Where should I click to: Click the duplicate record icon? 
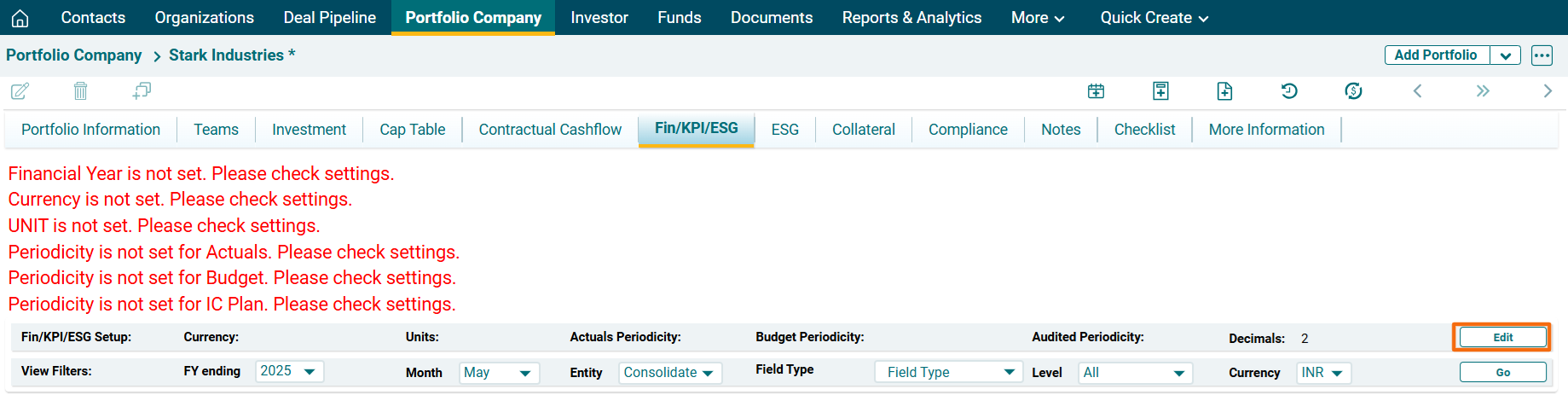coord(142,91)
